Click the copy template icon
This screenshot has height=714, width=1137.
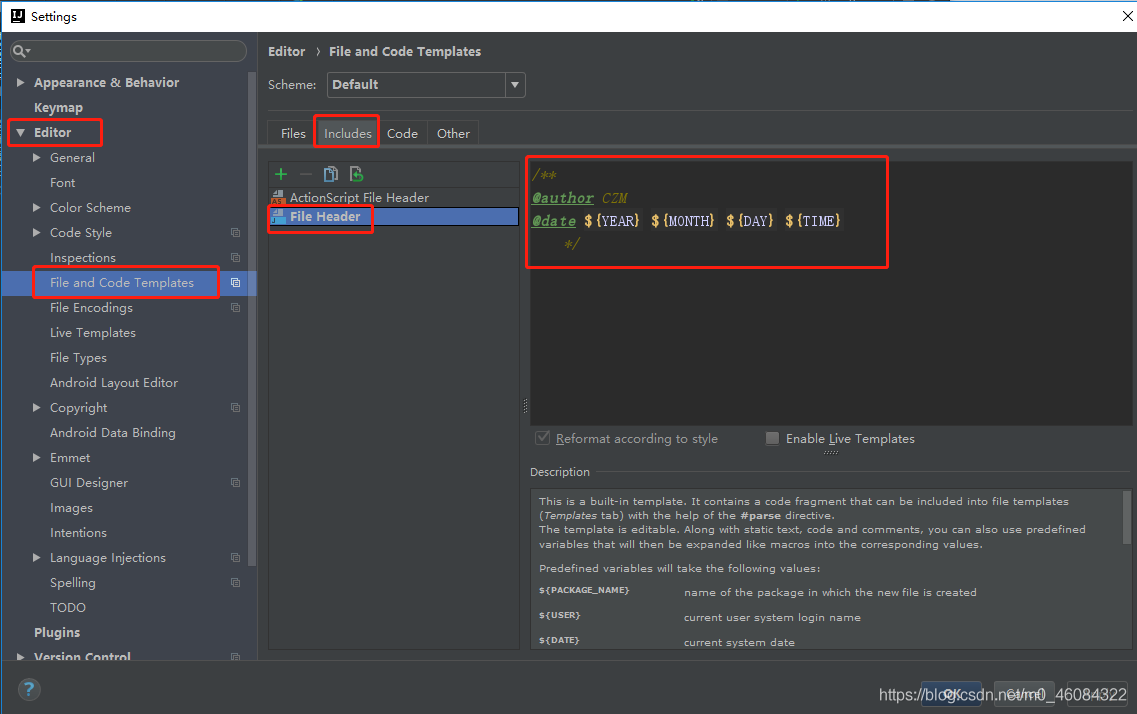pos(331,174)
